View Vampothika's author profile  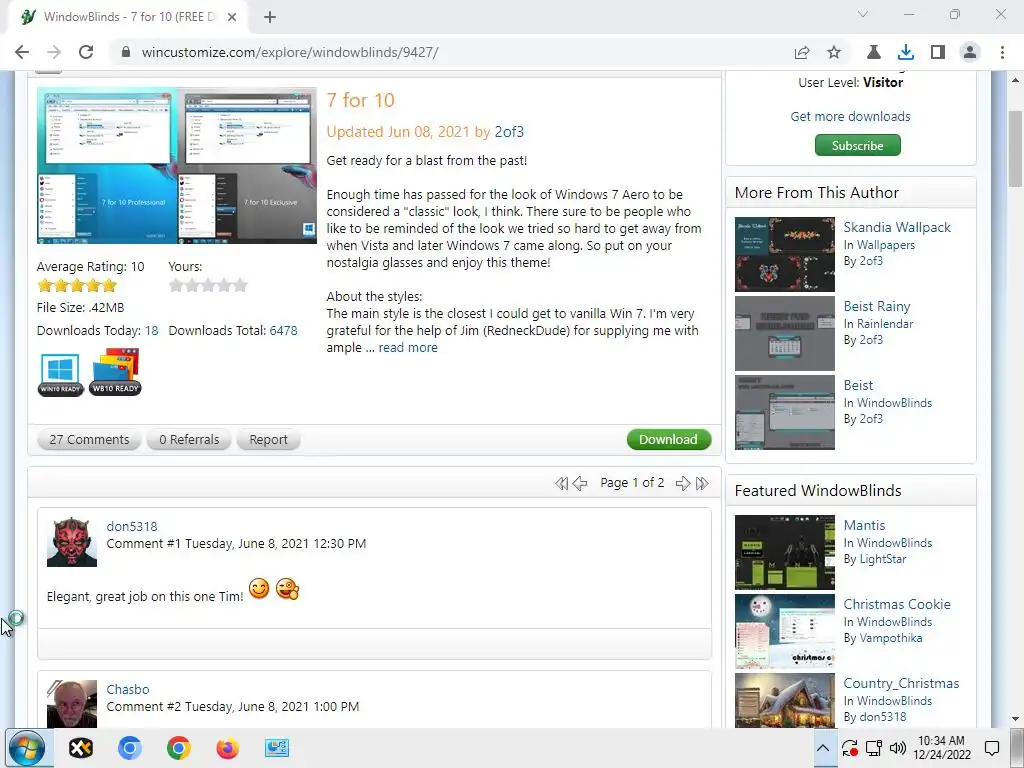[890, 638]
